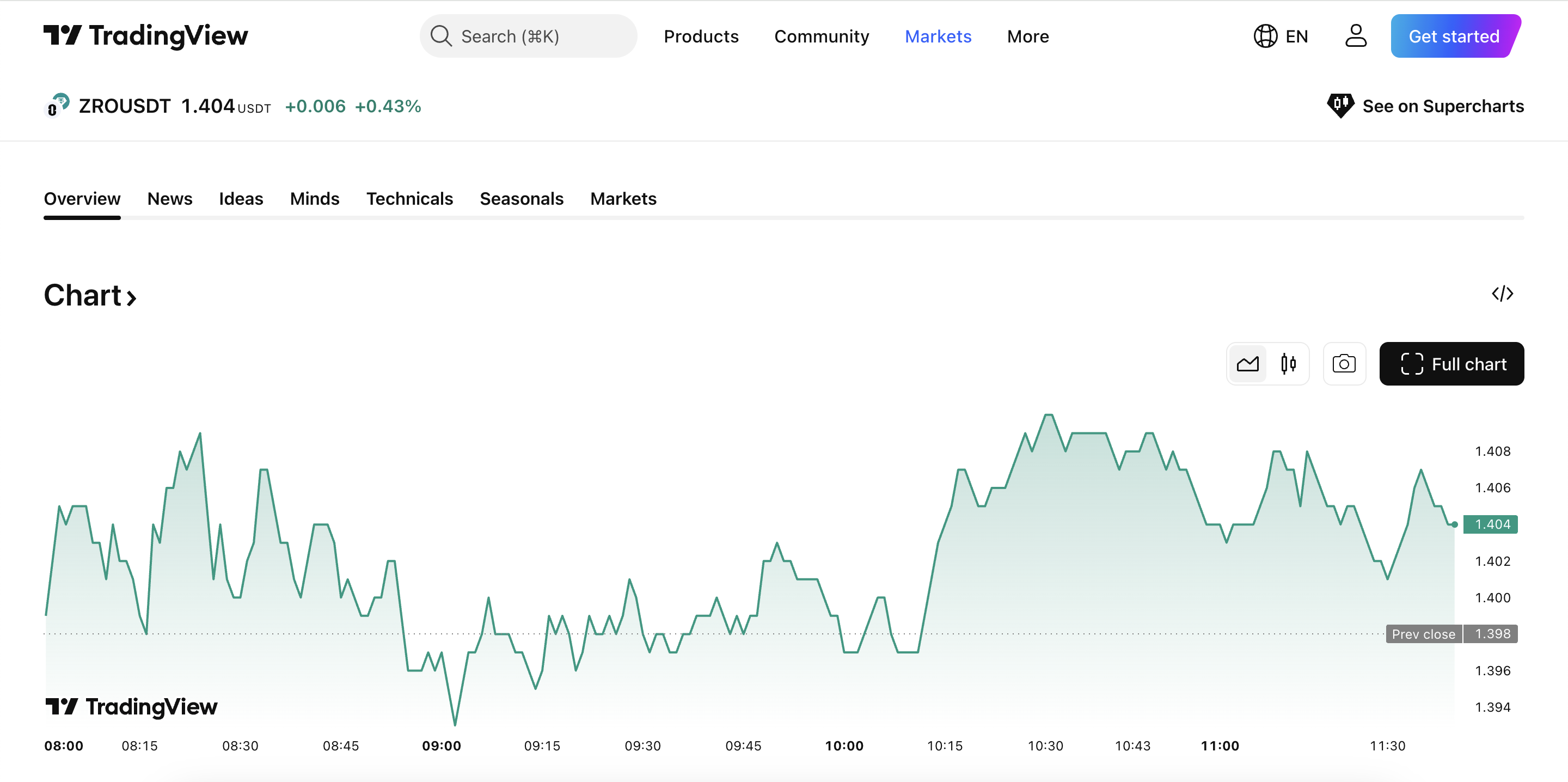Switch chart to line view
Screen dimensions: 1568x782
pos(1248,364)
